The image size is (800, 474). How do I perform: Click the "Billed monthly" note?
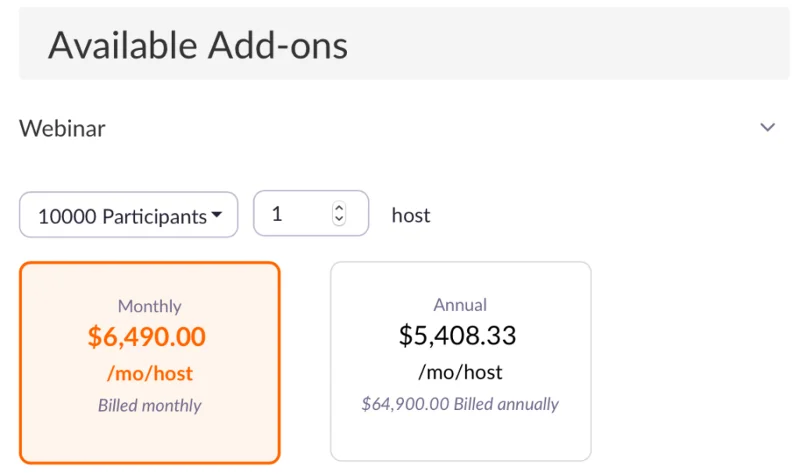click(x=149, y=406)
